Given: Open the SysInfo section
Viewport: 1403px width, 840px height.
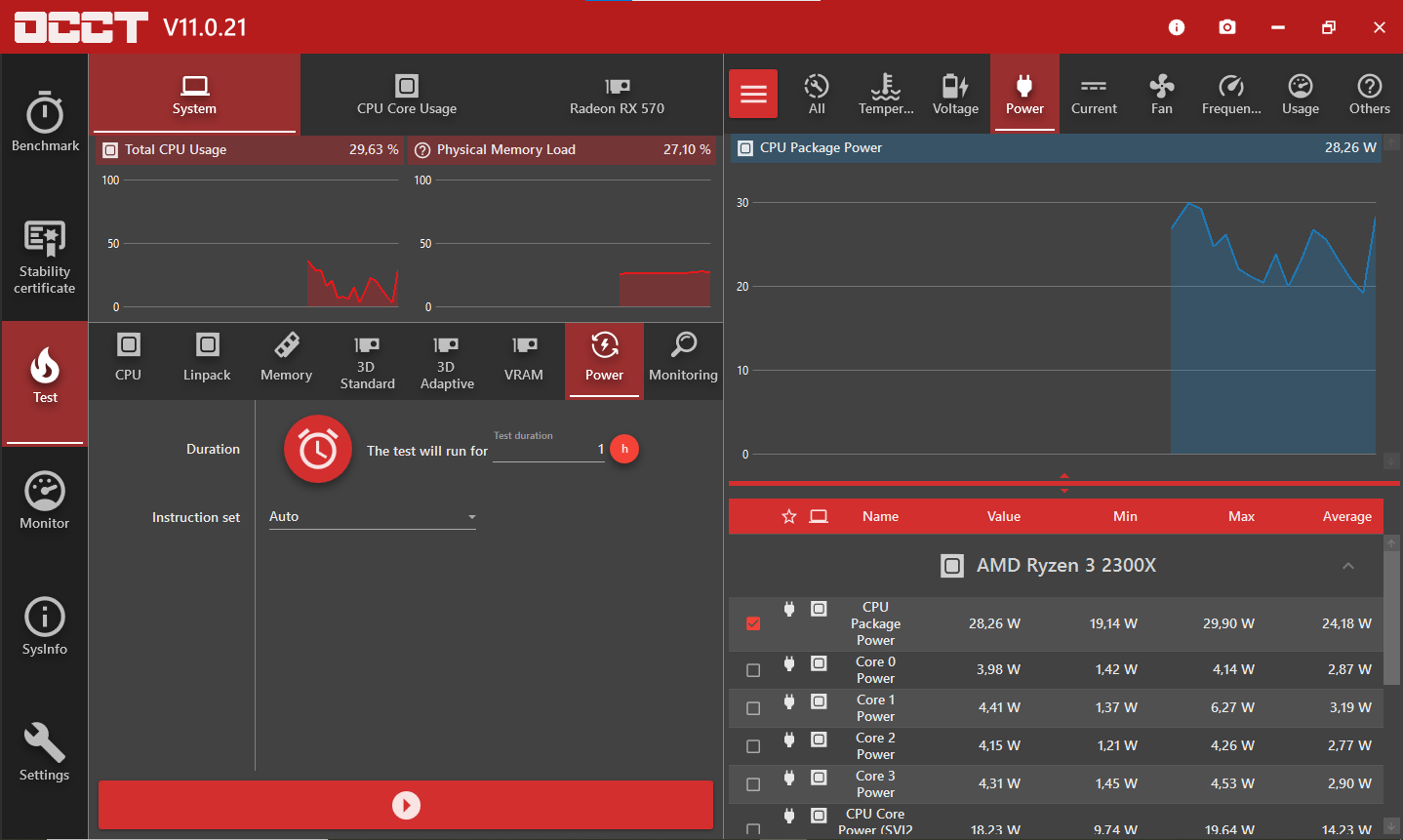Looking at the screenshot, I should [x=45, y=626].
